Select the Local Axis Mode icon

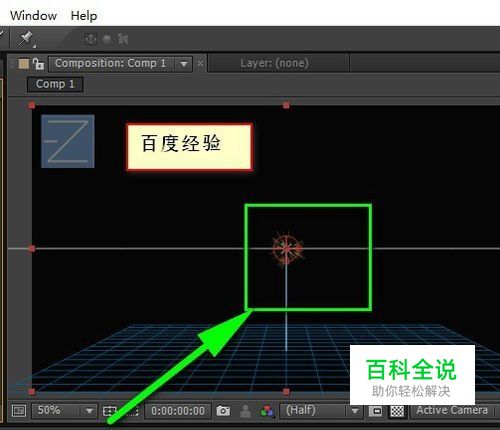pos(91,39)
